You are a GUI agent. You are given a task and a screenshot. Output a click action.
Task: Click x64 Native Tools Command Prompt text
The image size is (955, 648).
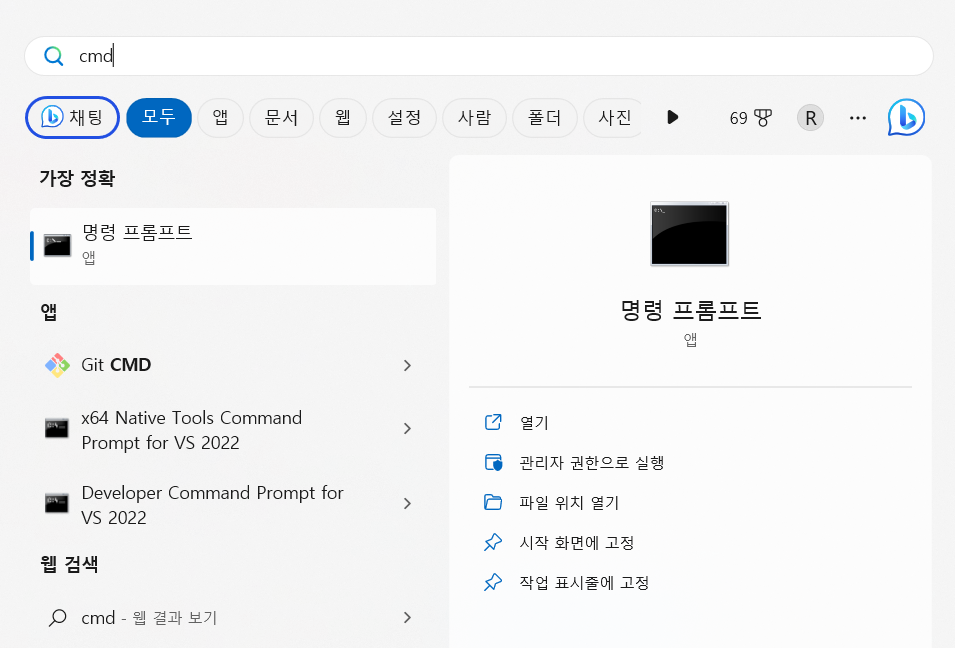pos(192,430)
